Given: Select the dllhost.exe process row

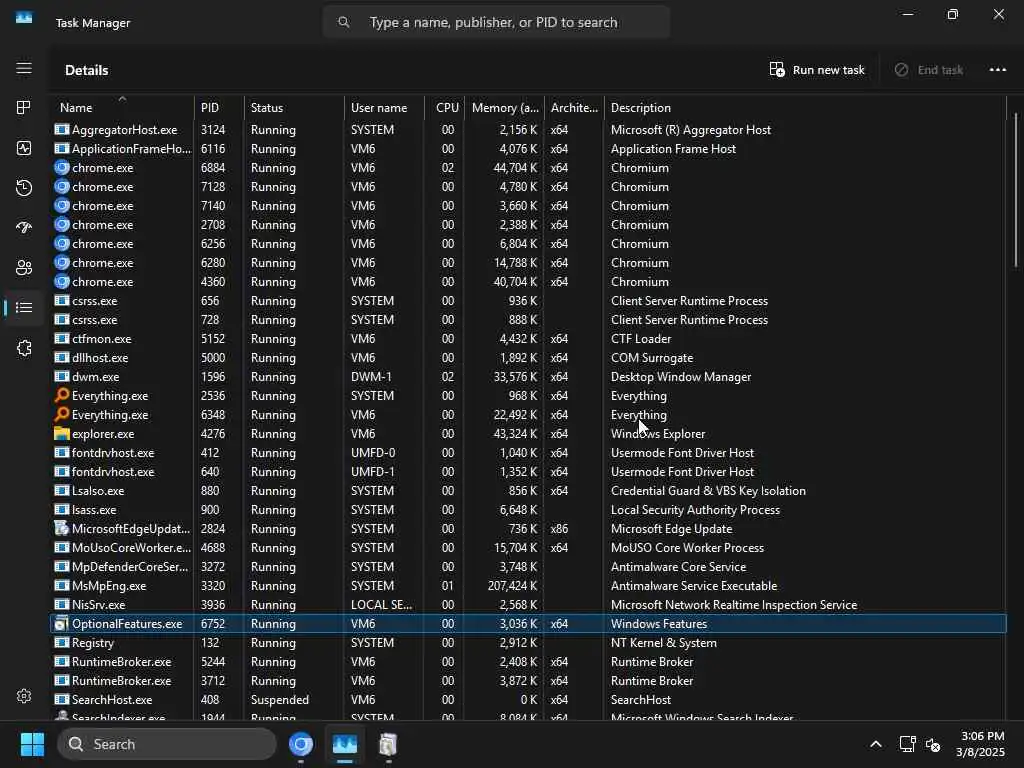Looking at the screenshot, I should click(x=528, y=358).
